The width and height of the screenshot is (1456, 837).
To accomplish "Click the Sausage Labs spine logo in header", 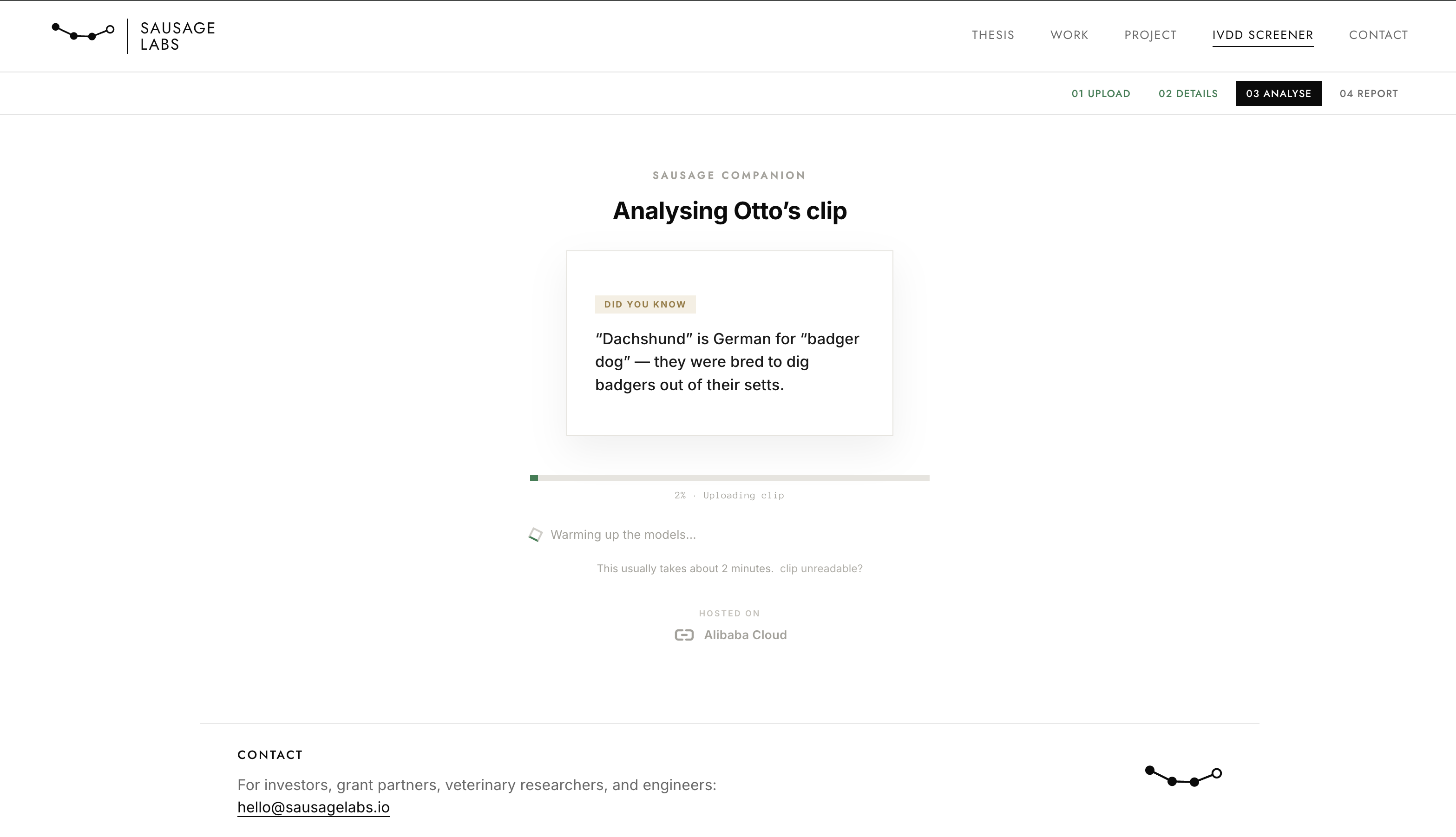I will tap(83, 32).
